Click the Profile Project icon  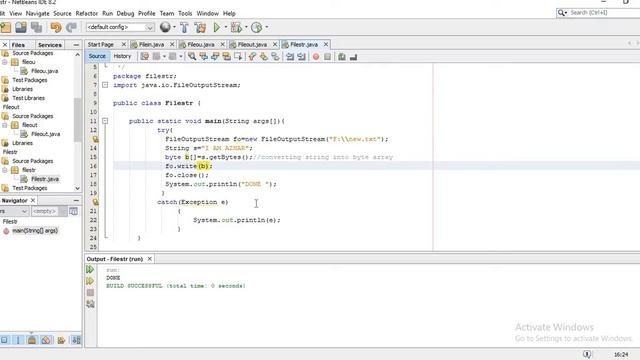coord(256,27)
